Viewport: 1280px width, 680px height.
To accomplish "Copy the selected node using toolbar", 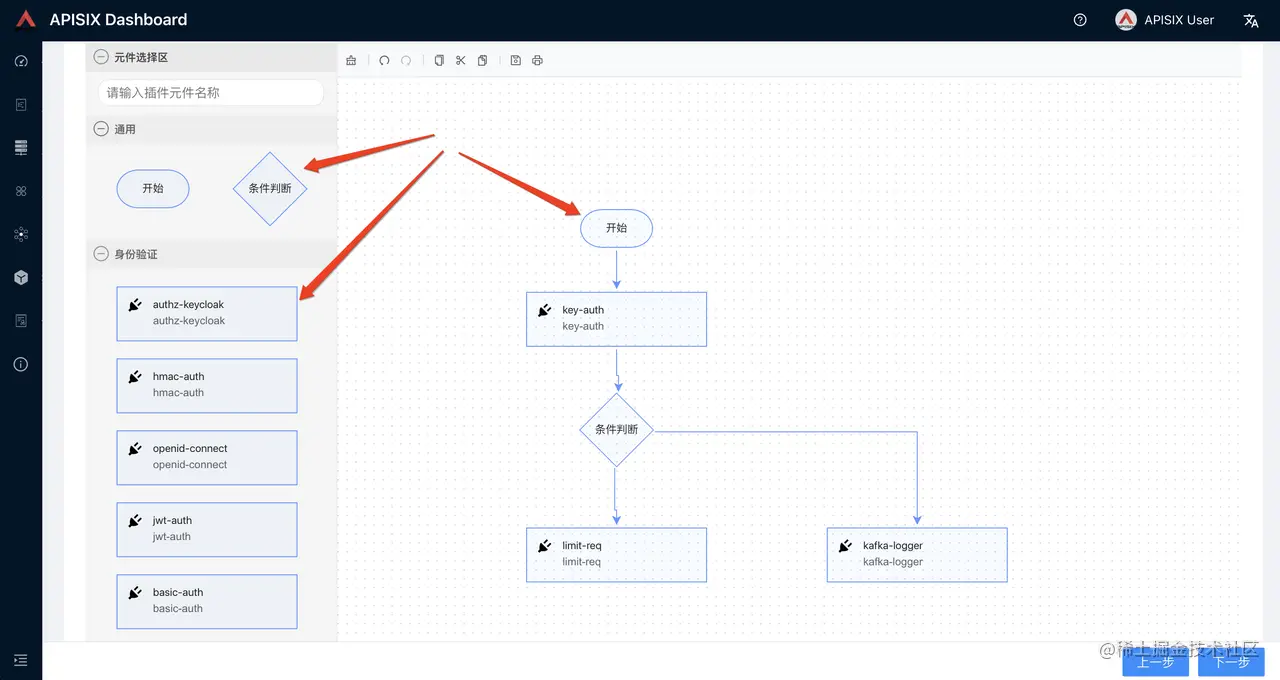I will pyautogui.click(x=439, y=61).
